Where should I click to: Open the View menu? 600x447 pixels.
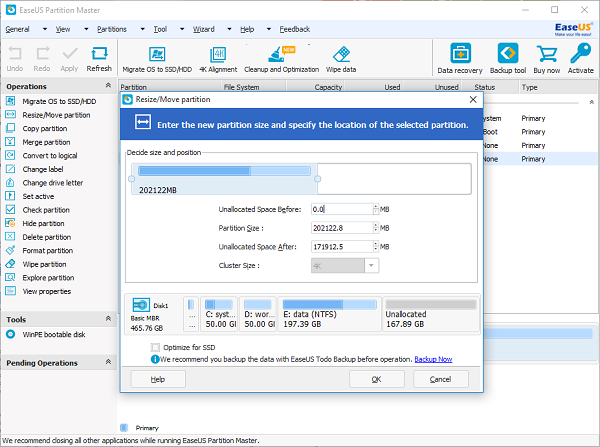pyautogui.click(x=63, y=29)
